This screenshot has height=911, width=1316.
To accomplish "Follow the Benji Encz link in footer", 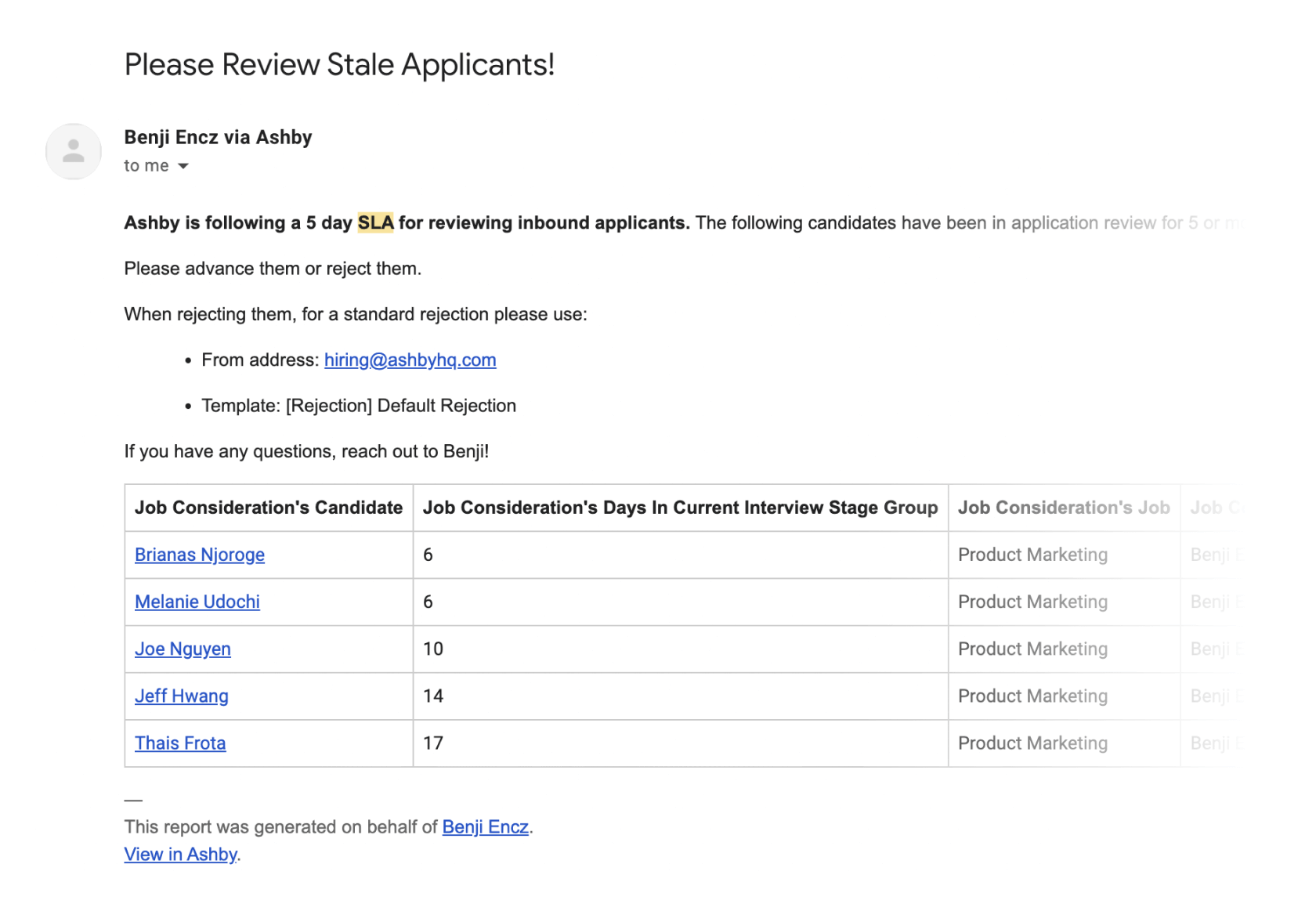I will point(486,827).
